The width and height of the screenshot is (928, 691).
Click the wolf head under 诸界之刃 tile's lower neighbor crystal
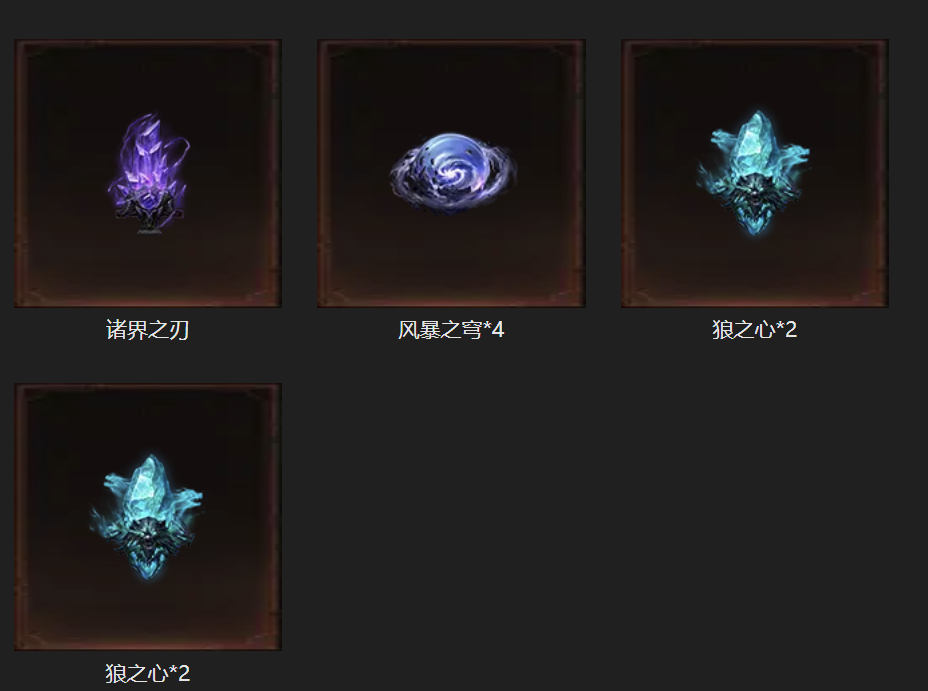point(147,541)
